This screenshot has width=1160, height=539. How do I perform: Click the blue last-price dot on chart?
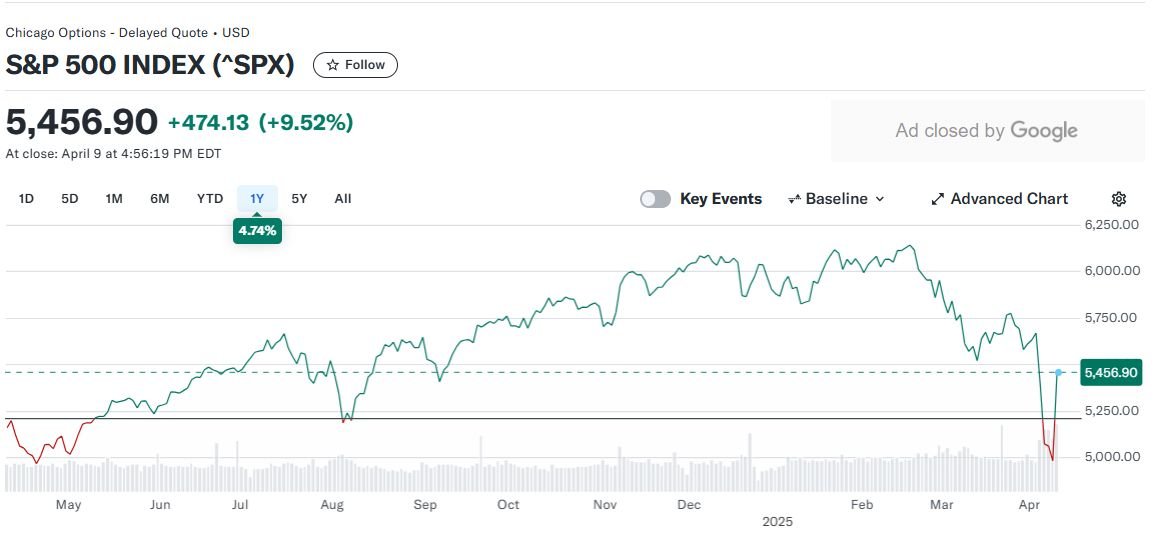[1059, 373]
